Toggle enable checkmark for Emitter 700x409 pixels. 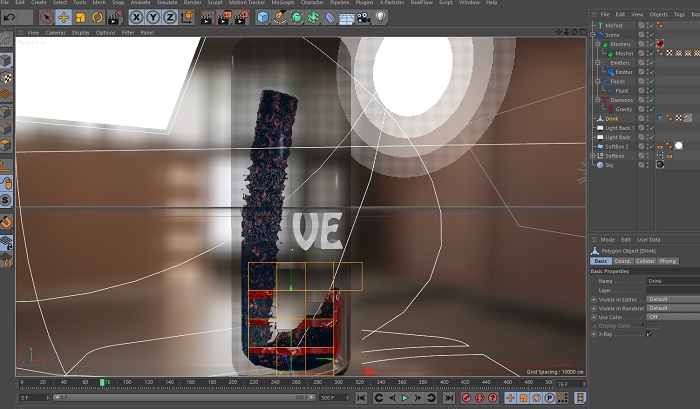(x=651, y=72)
